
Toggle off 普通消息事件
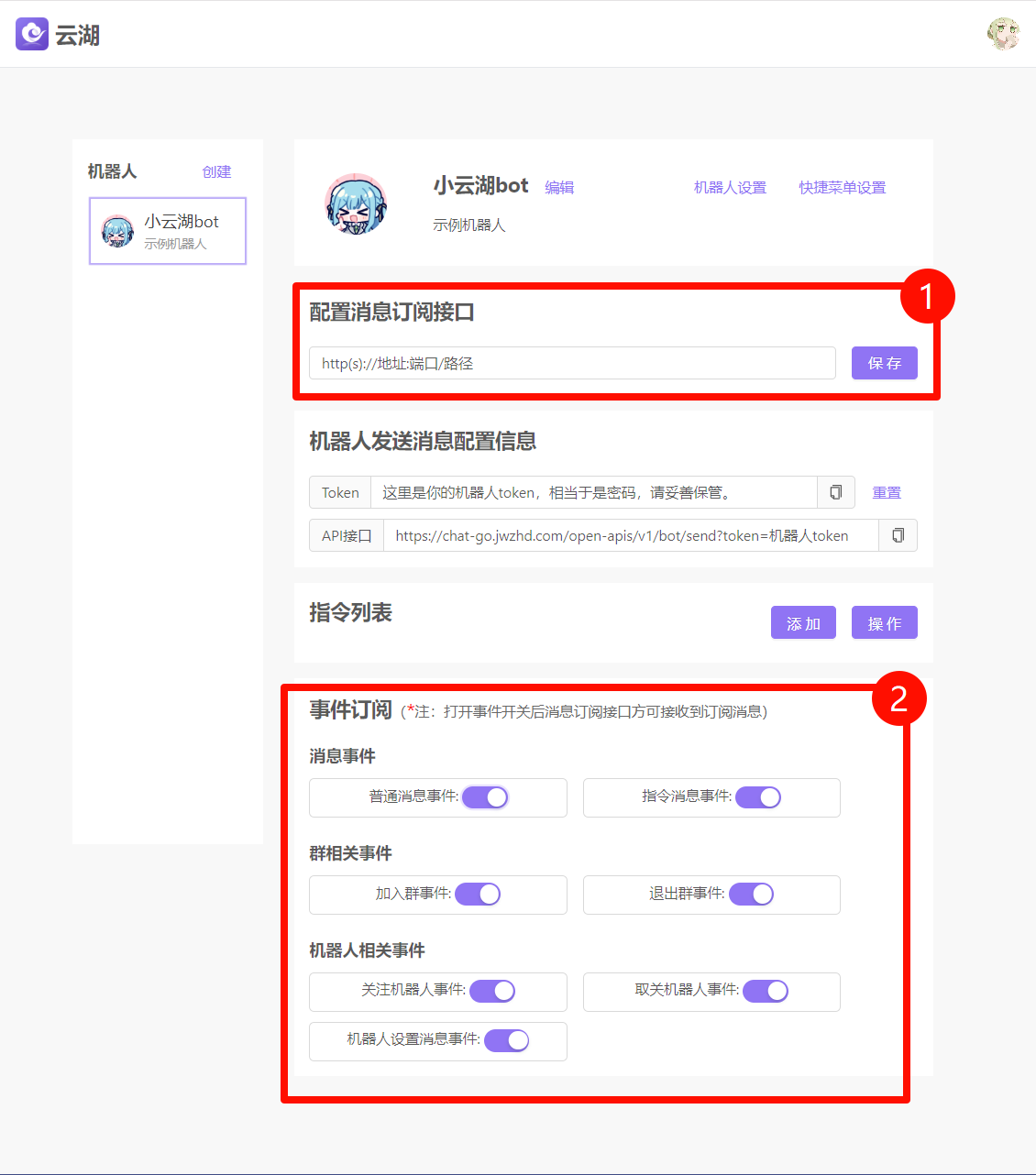(x=485, y=797)
